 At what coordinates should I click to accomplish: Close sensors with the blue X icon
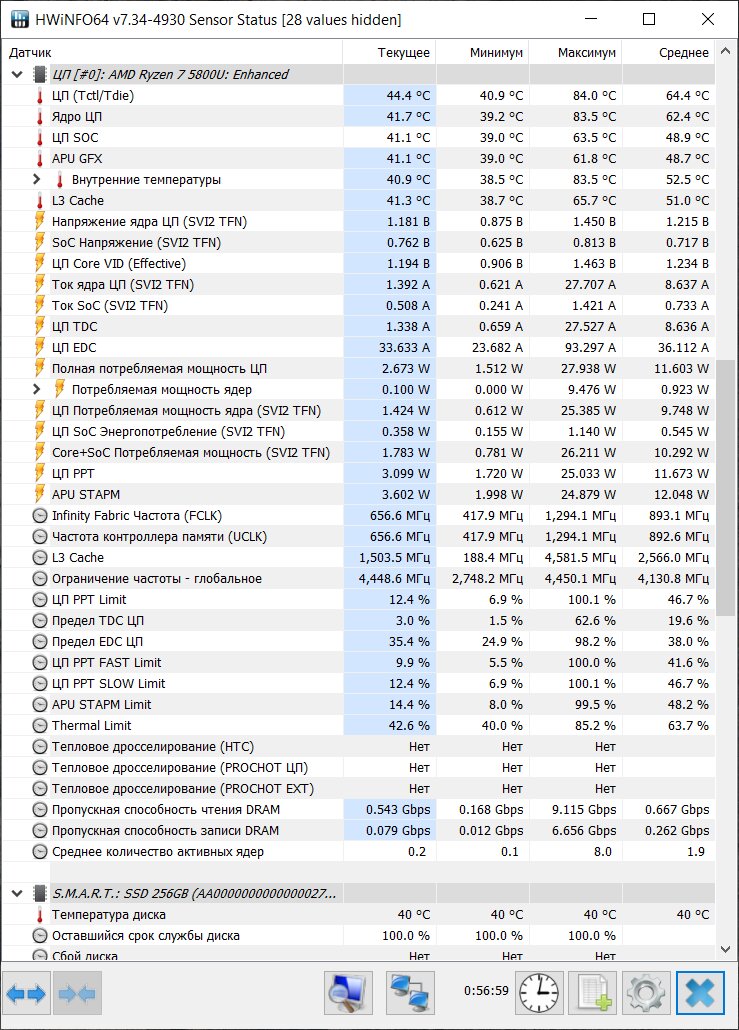point(700,993)
